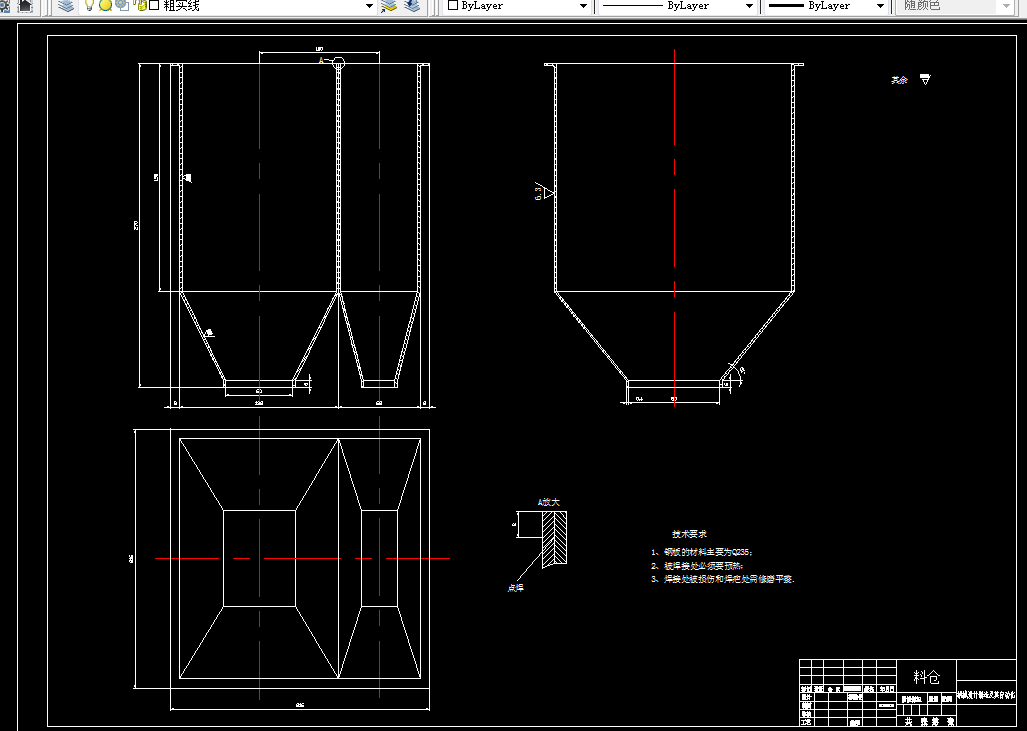Toggle layer on/off lightbulb icon
This screenshot has width=1027, height=731.
90,6
